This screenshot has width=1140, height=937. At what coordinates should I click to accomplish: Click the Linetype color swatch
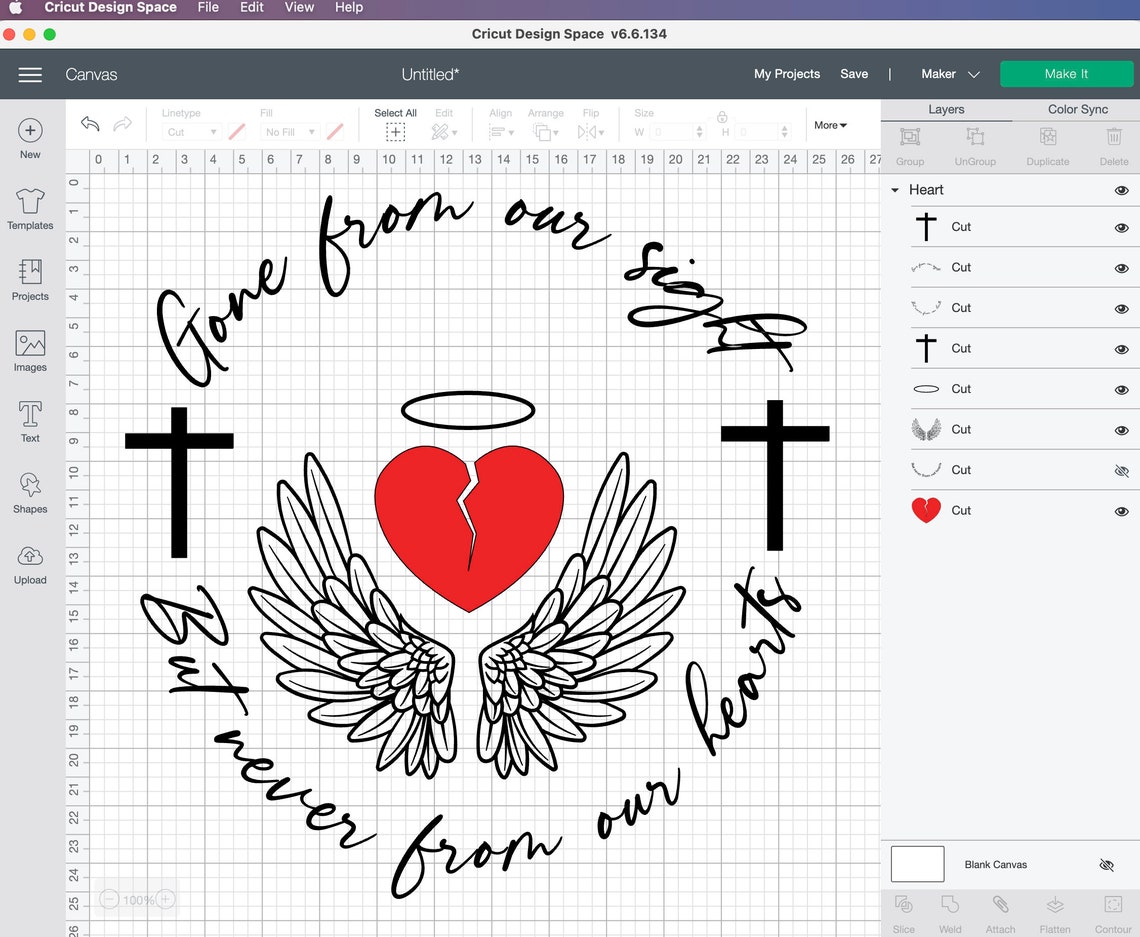click(x=237, y=131)
